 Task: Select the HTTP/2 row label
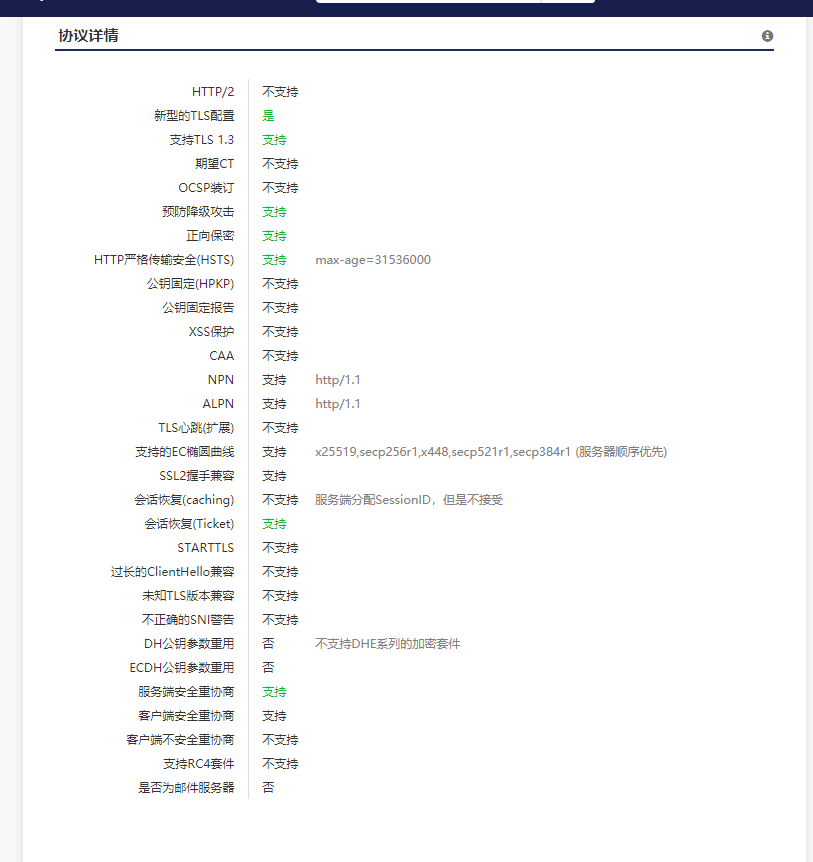[x=213, y=92]
